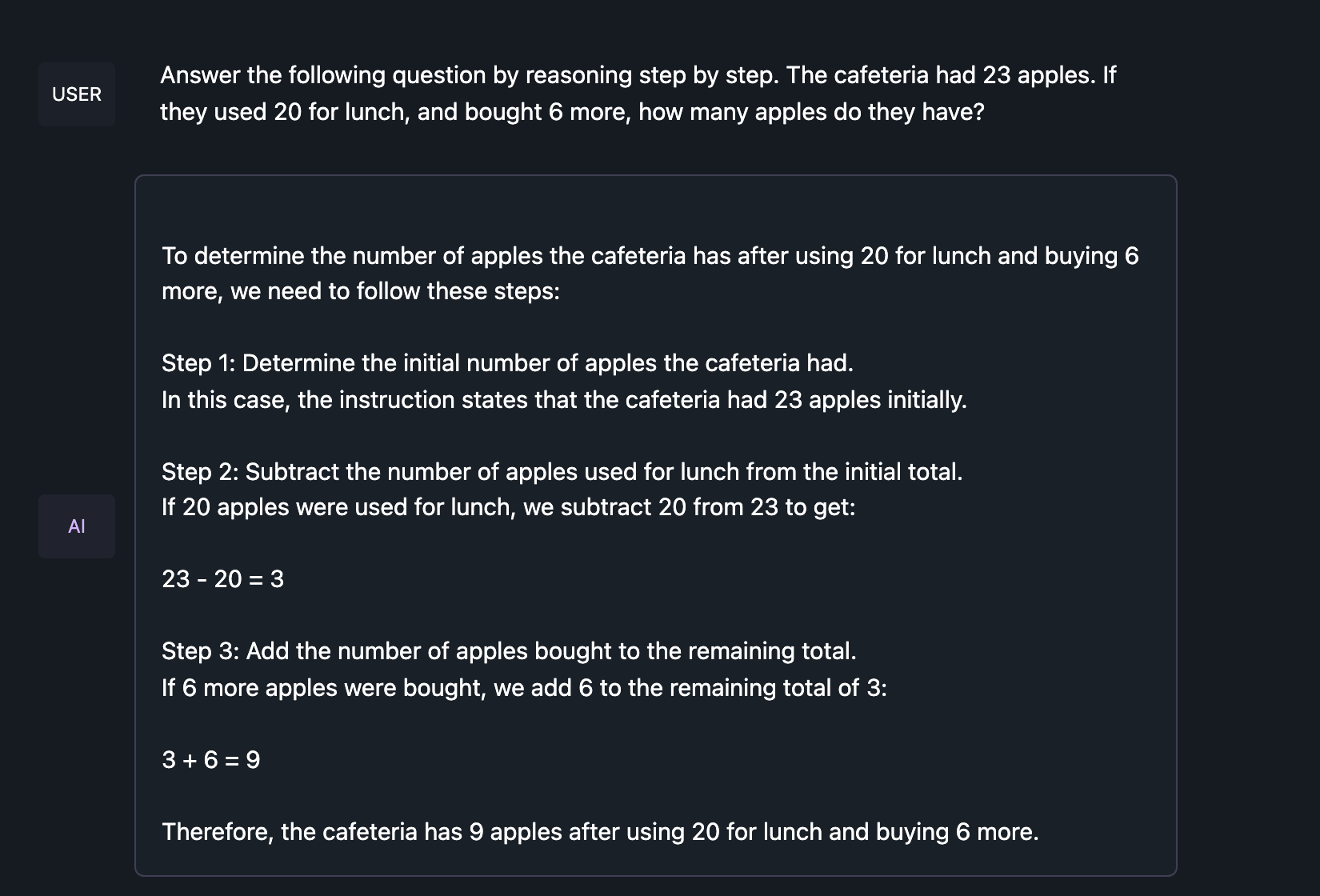
Task: Click the USER role badge
Action: (77, 94)
